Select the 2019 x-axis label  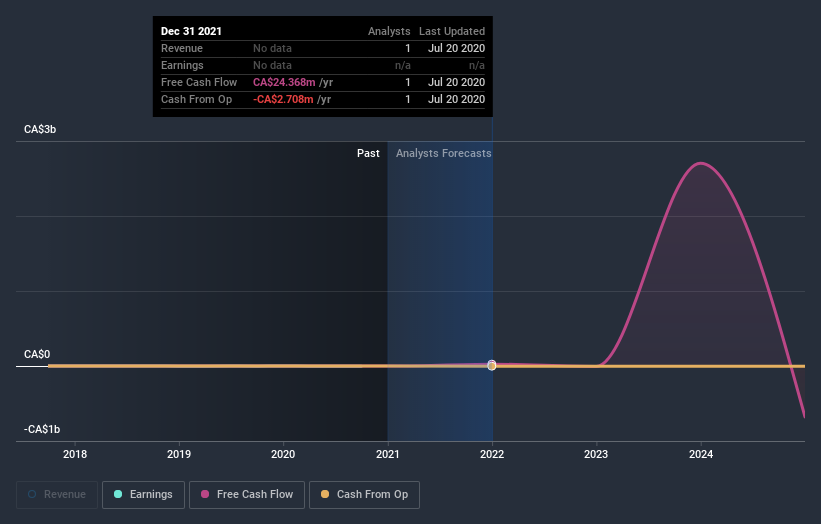[179, 454]
